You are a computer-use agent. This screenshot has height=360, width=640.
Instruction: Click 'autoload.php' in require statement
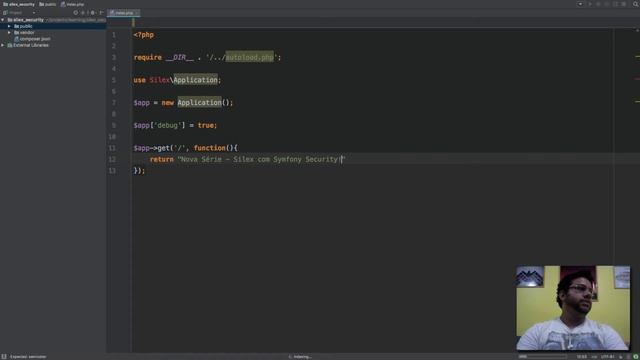249,58
